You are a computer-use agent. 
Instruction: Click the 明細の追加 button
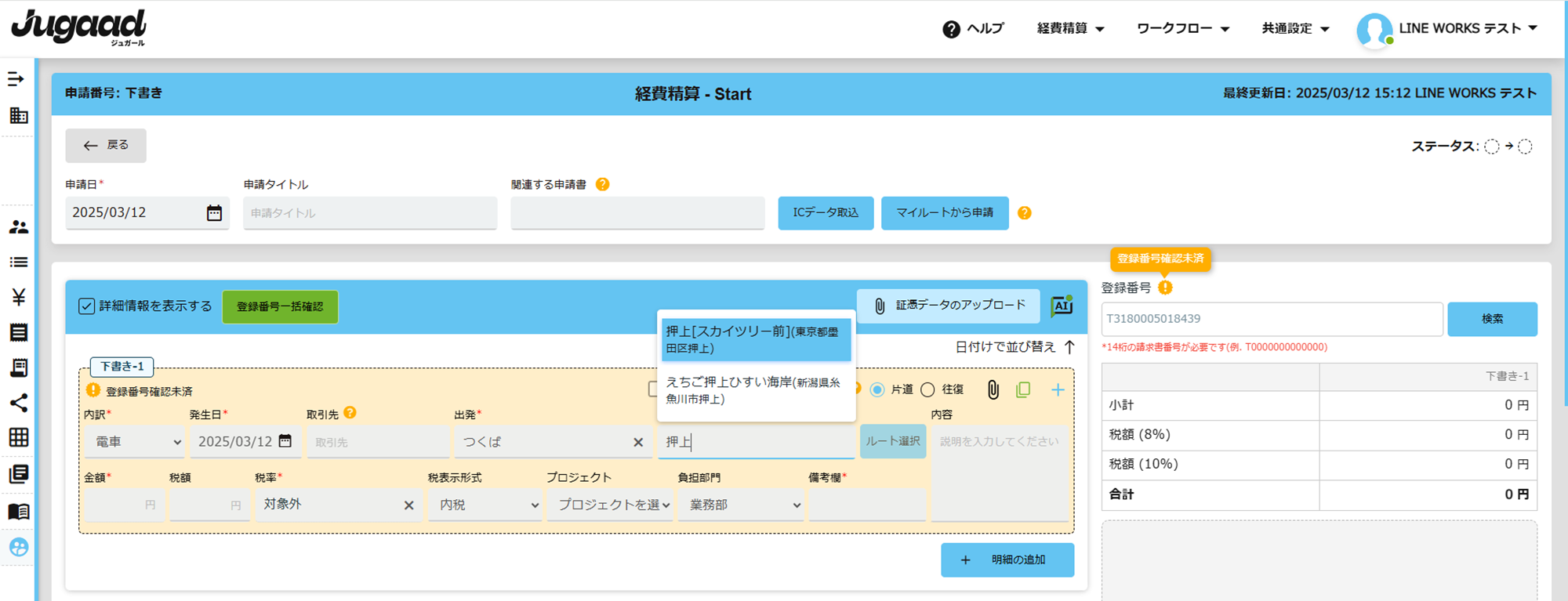pos(1007,560)
